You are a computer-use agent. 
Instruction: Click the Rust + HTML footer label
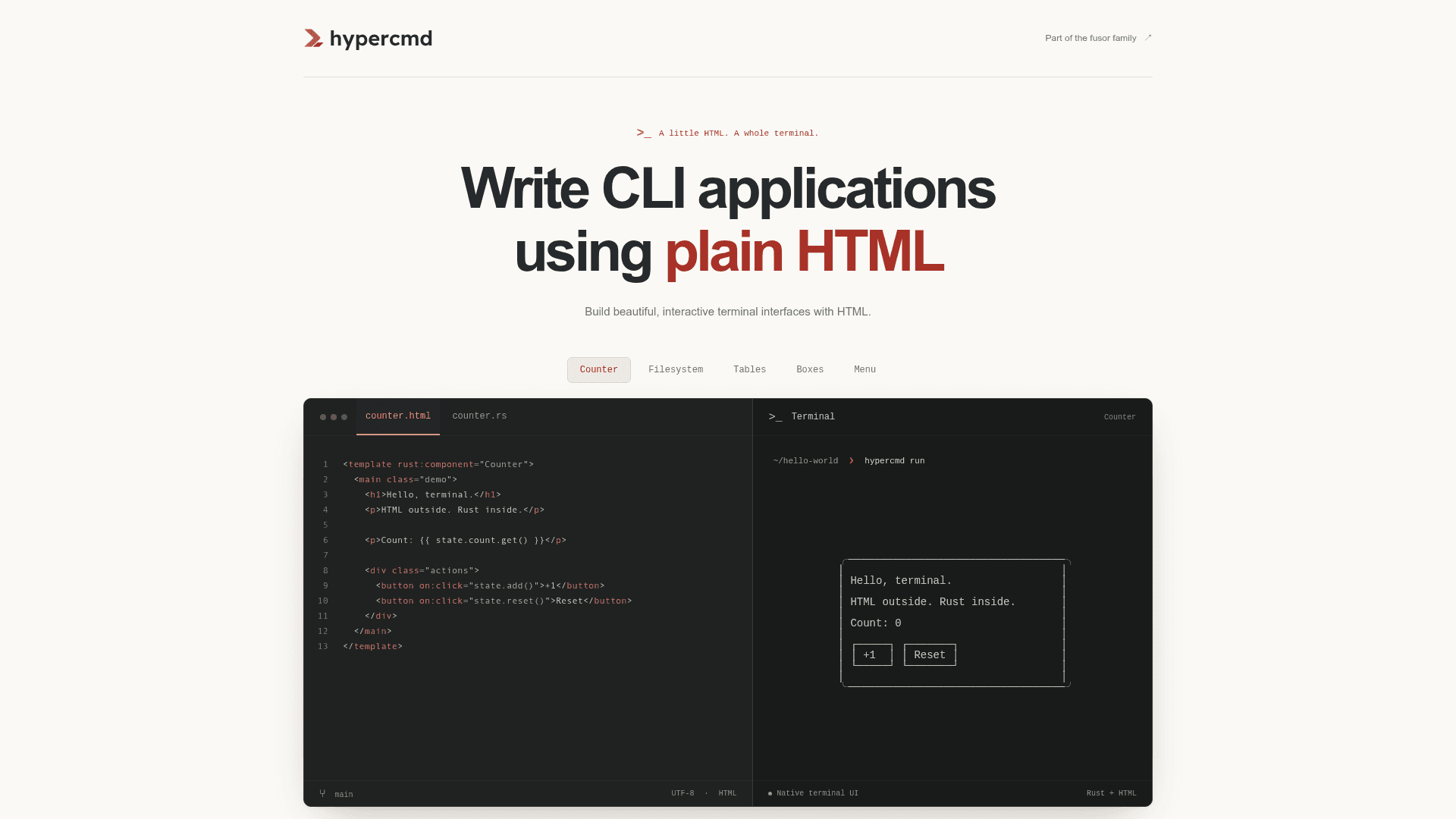1111,793
